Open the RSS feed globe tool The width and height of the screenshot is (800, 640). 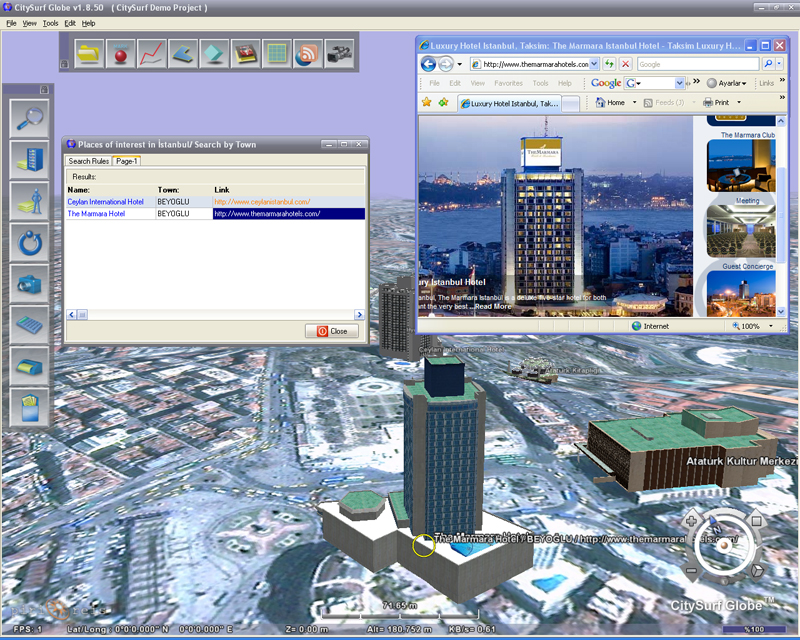(308, 54)
